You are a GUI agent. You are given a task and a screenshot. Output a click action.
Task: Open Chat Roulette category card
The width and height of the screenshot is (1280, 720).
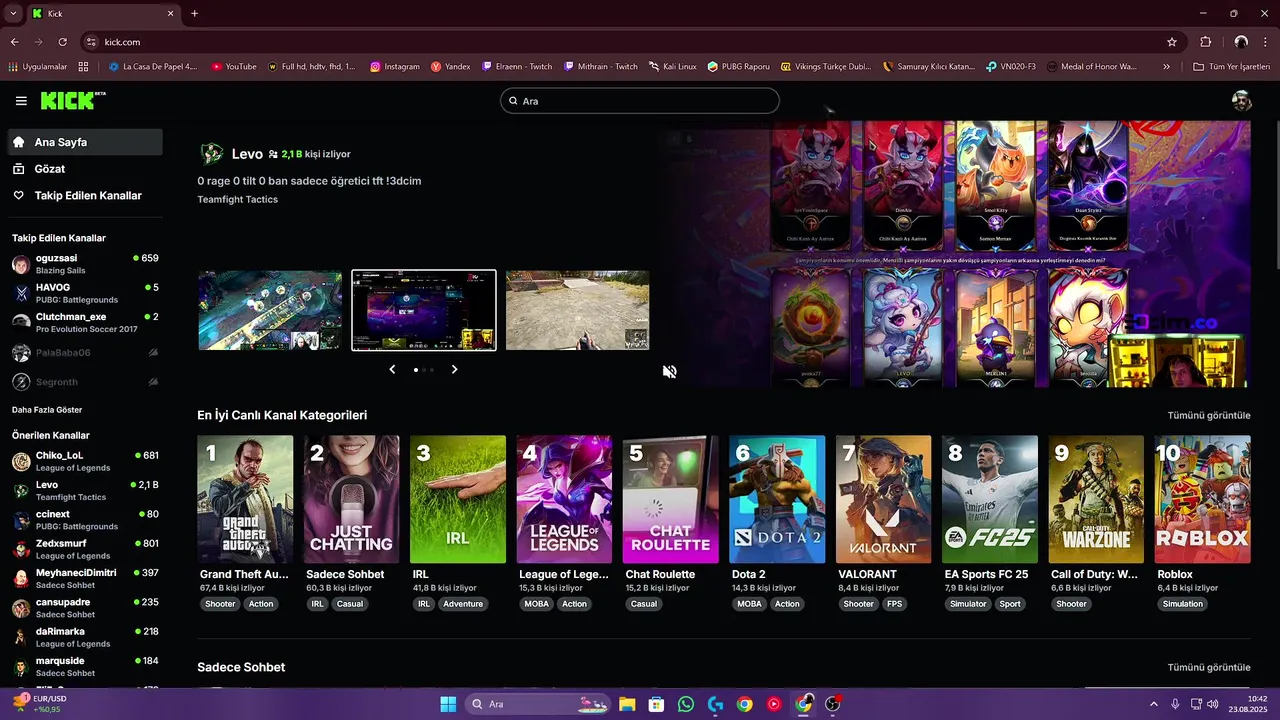(x=670, y=499)
